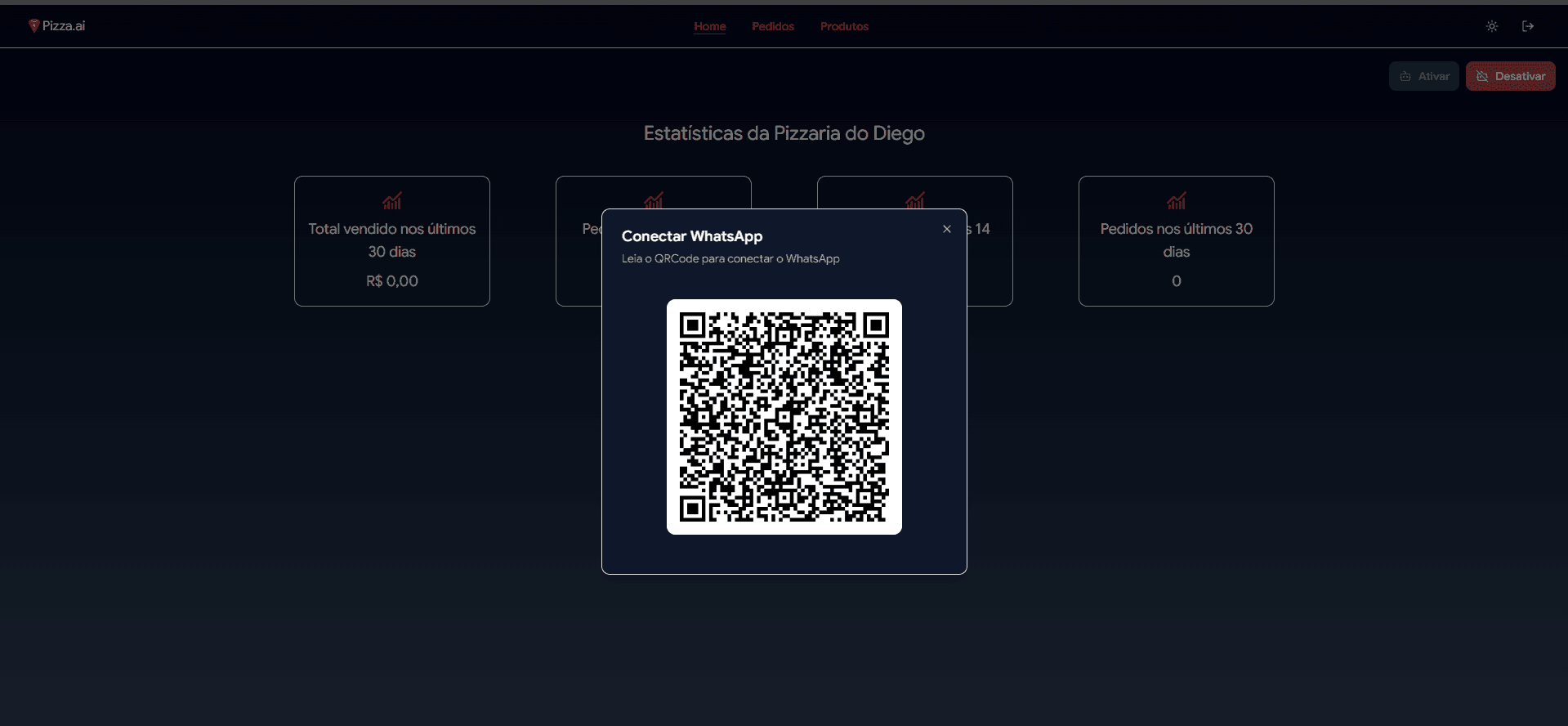The image size is (1568, 726).
Task: Click chart icon in Pedidos últimos 30 dias card
Action: [1177, 200]
